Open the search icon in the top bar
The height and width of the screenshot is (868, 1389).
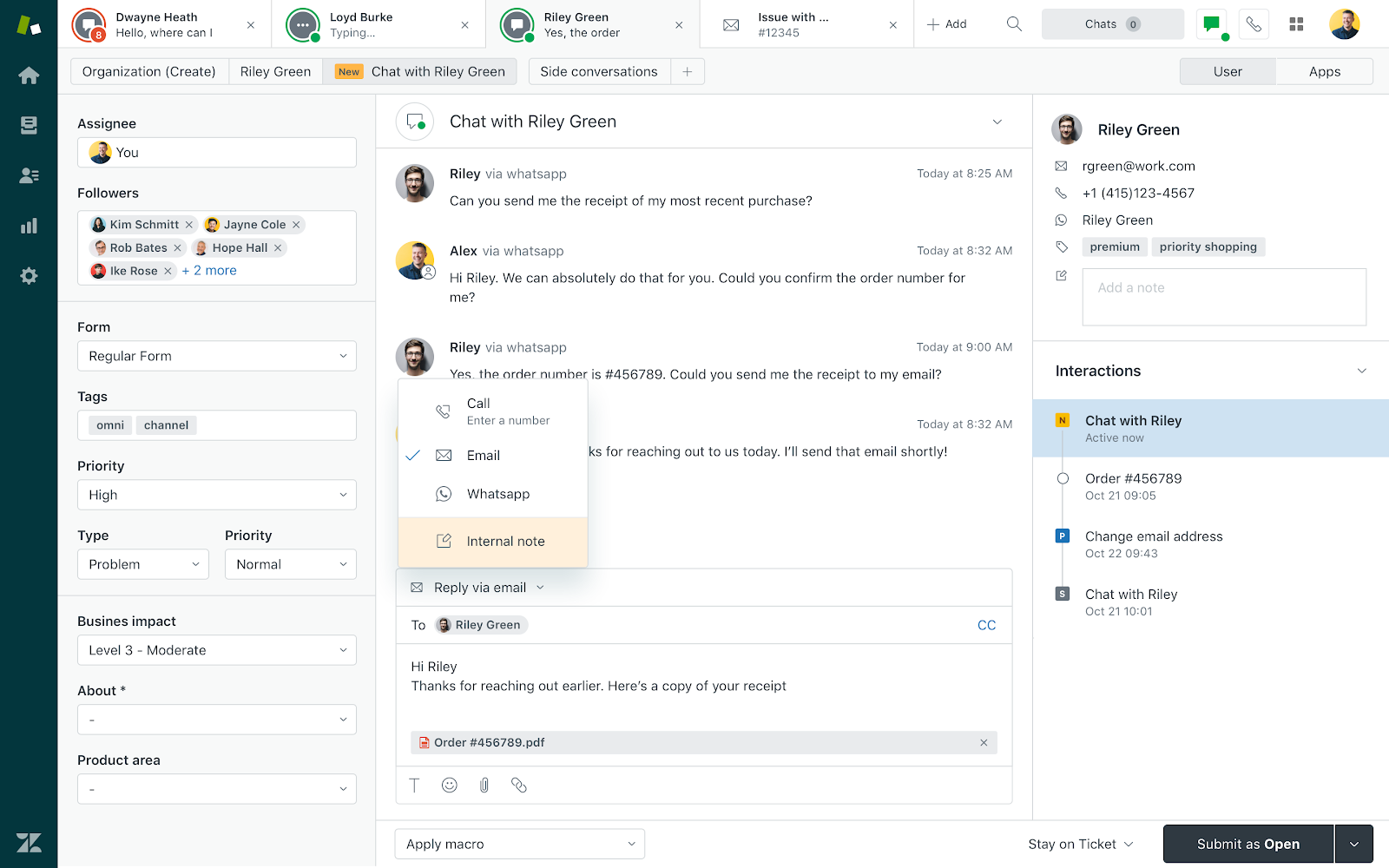[1013, 23]
